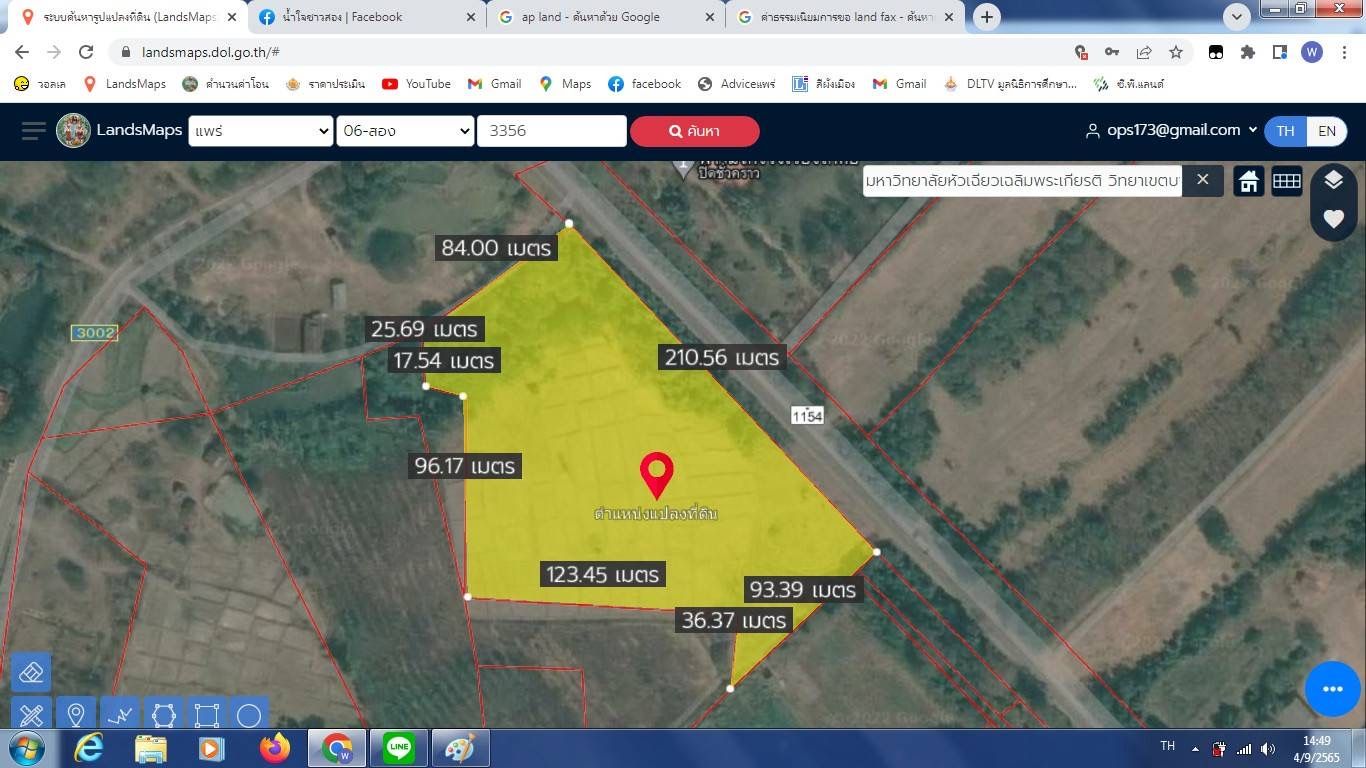Open the map layers panel

tap(1333, 180)
